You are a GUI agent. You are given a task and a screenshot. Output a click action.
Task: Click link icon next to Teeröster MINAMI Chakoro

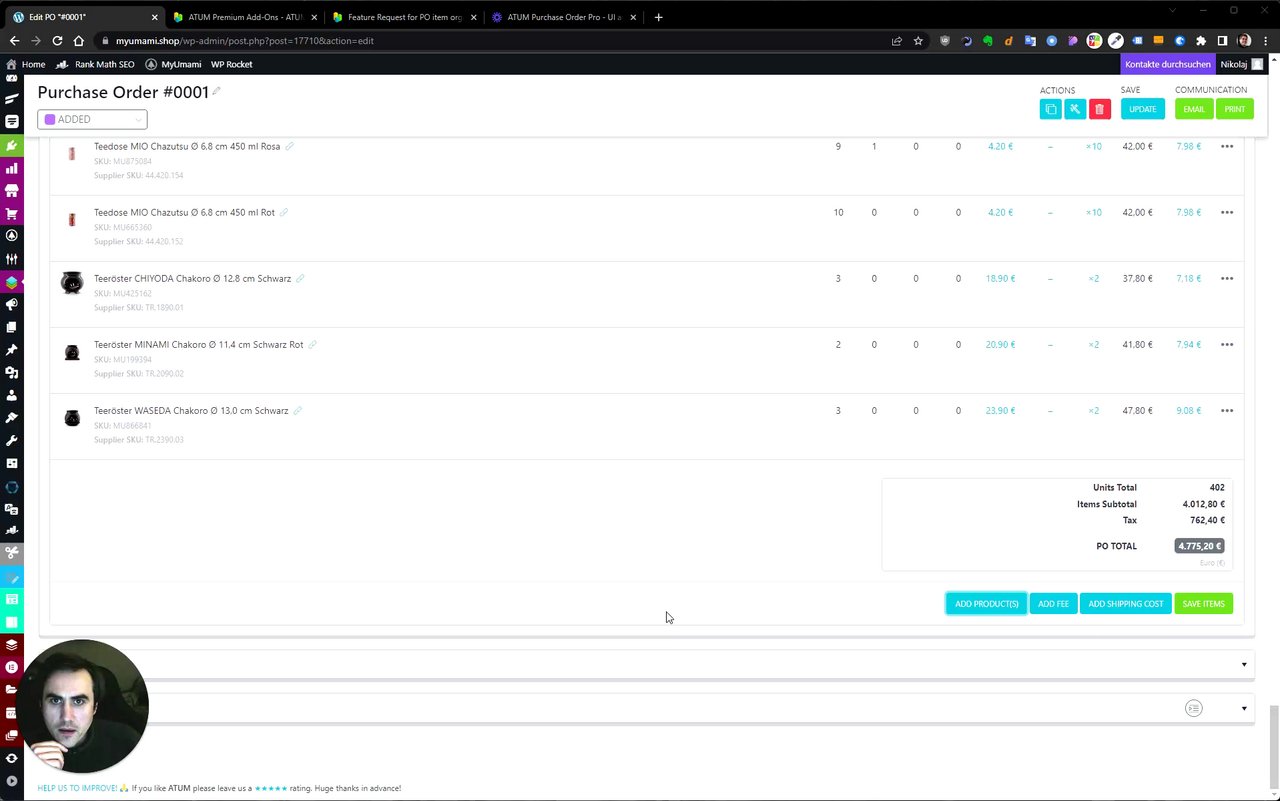[x=312, y=344]
